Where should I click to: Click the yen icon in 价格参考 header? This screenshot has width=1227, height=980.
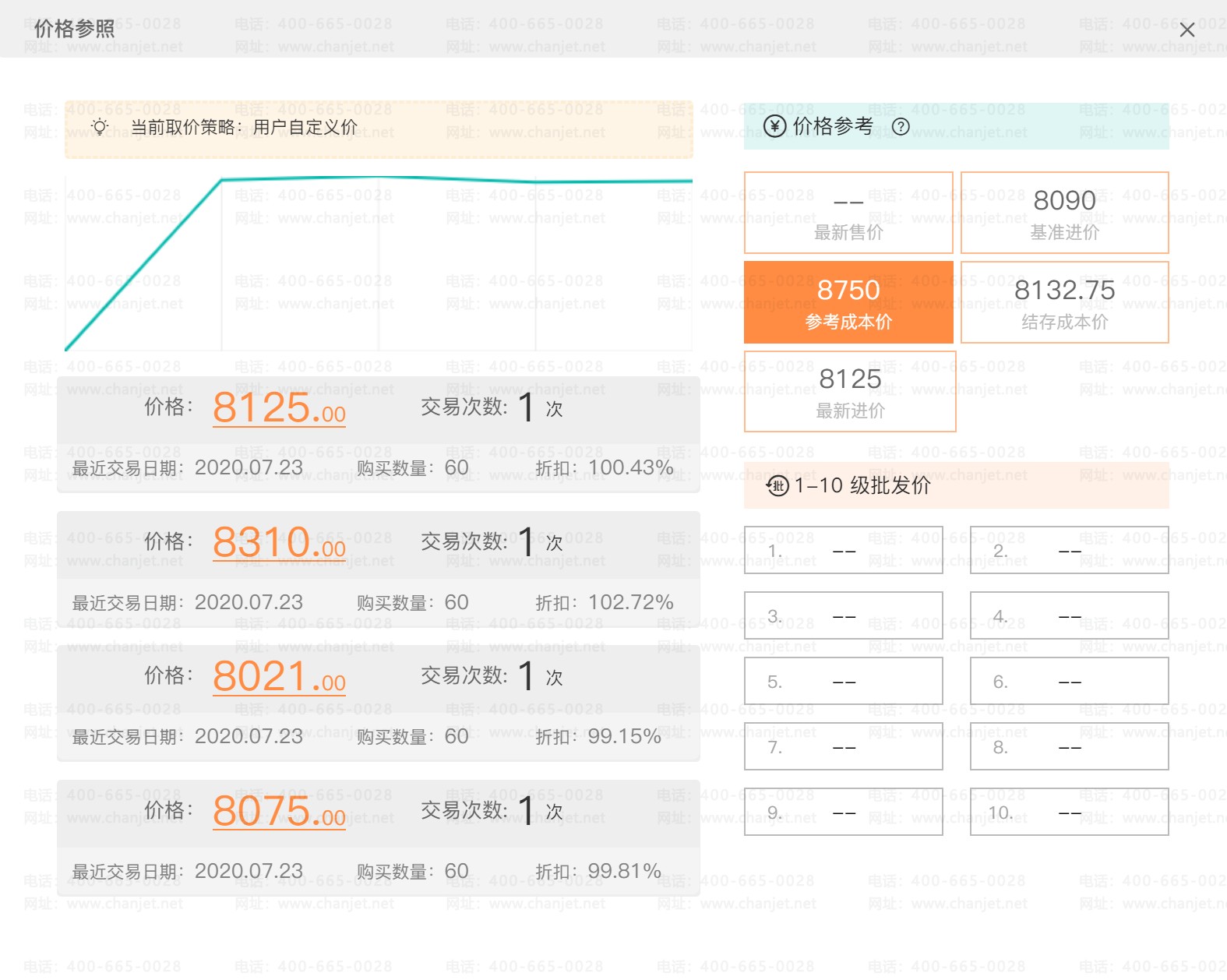point(774,126)
